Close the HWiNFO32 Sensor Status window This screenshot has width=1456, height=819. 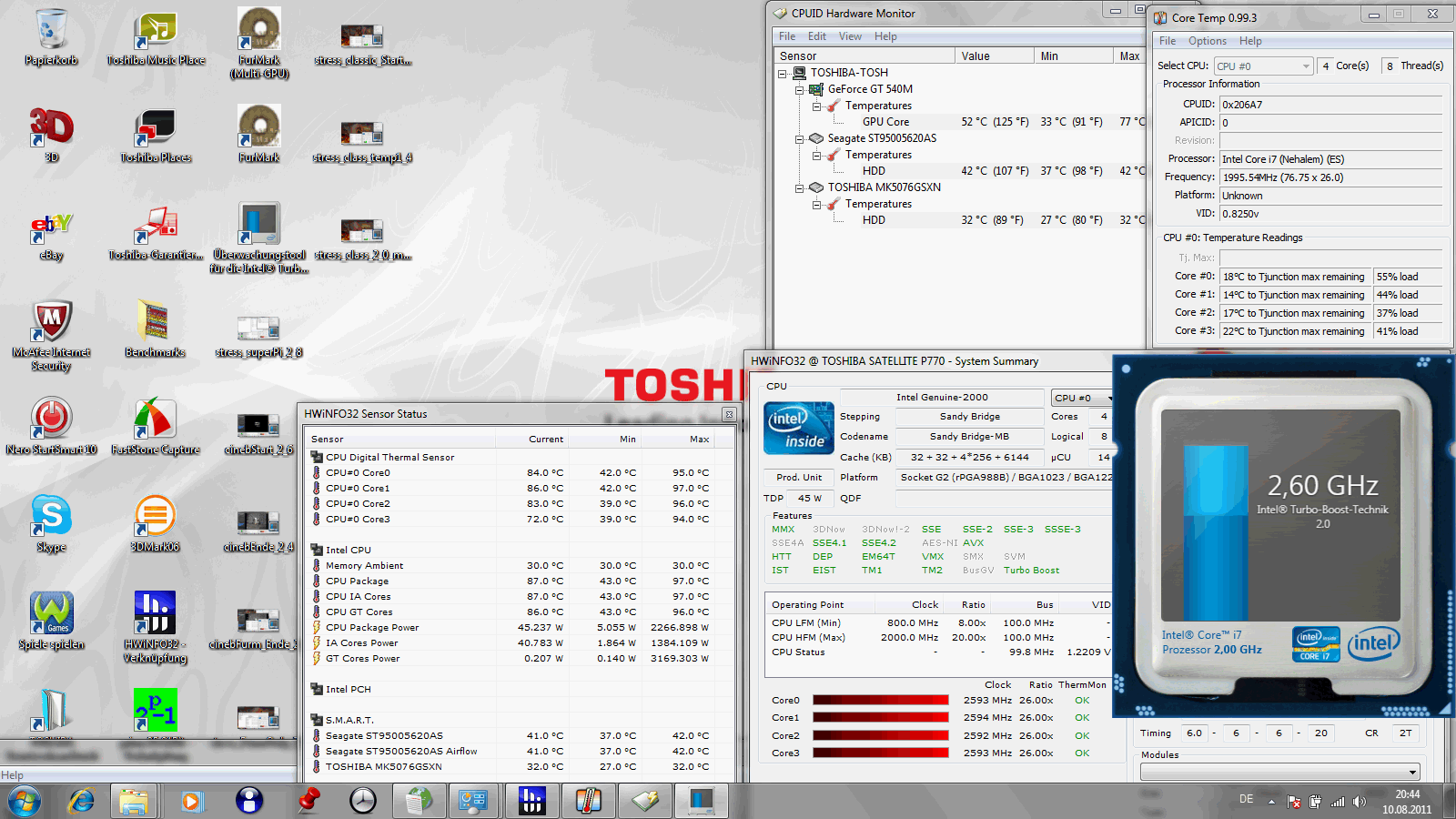(728, 414)
